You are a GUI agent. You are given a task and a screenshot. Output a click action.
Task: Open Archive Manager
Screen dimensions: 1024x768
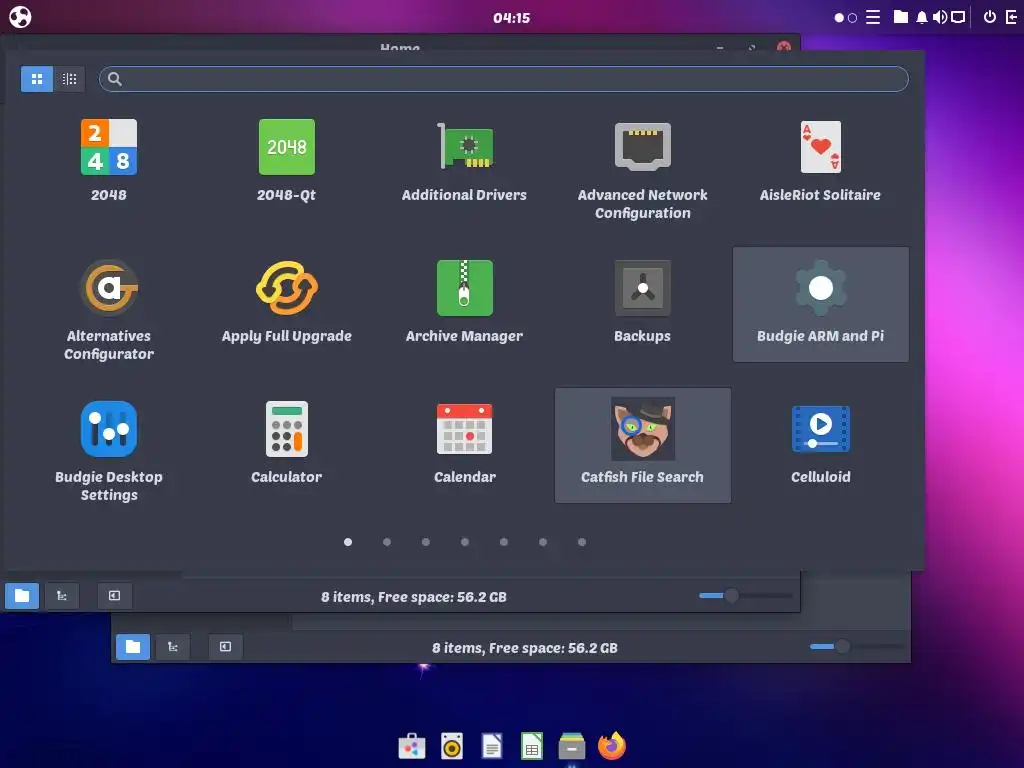pyautogui.click(x=464, y=302)
